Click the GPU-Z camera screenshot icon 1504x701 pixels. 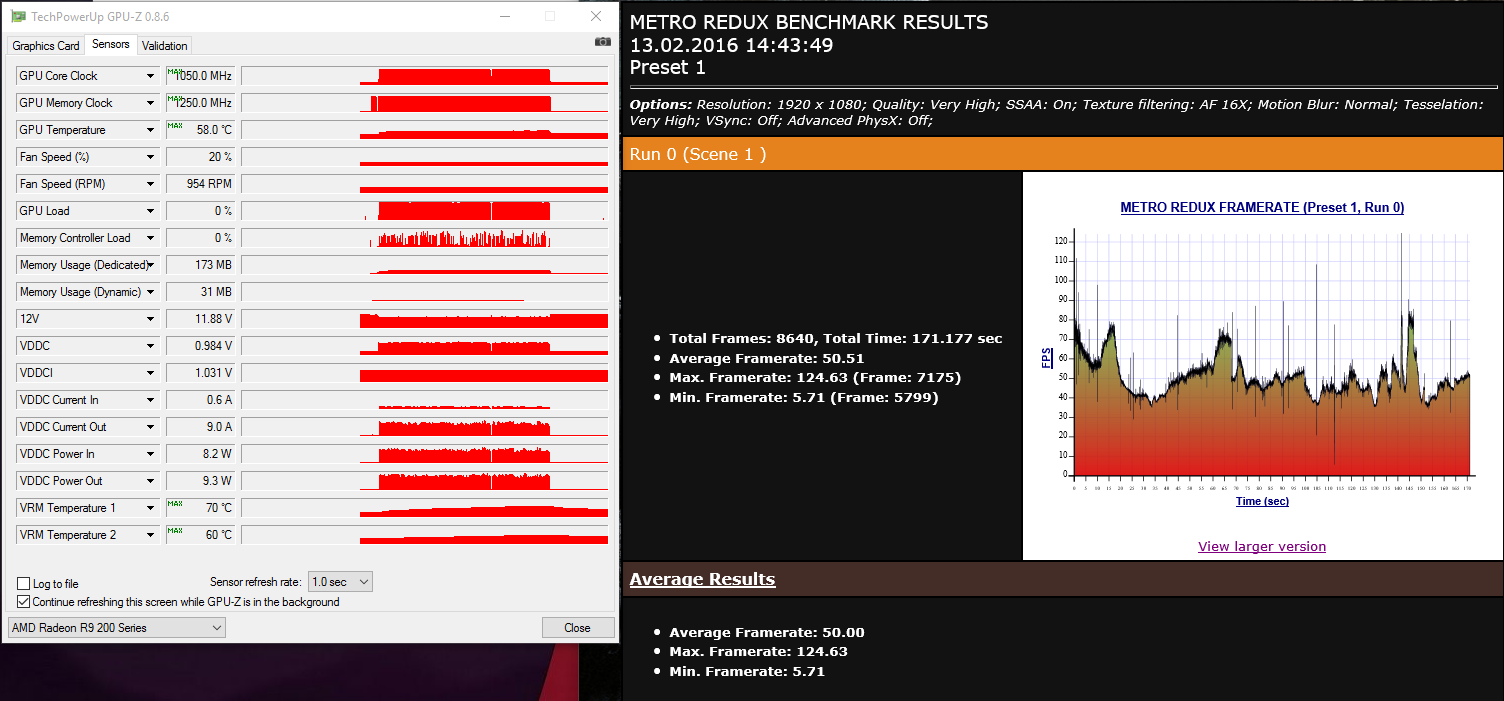602,42
